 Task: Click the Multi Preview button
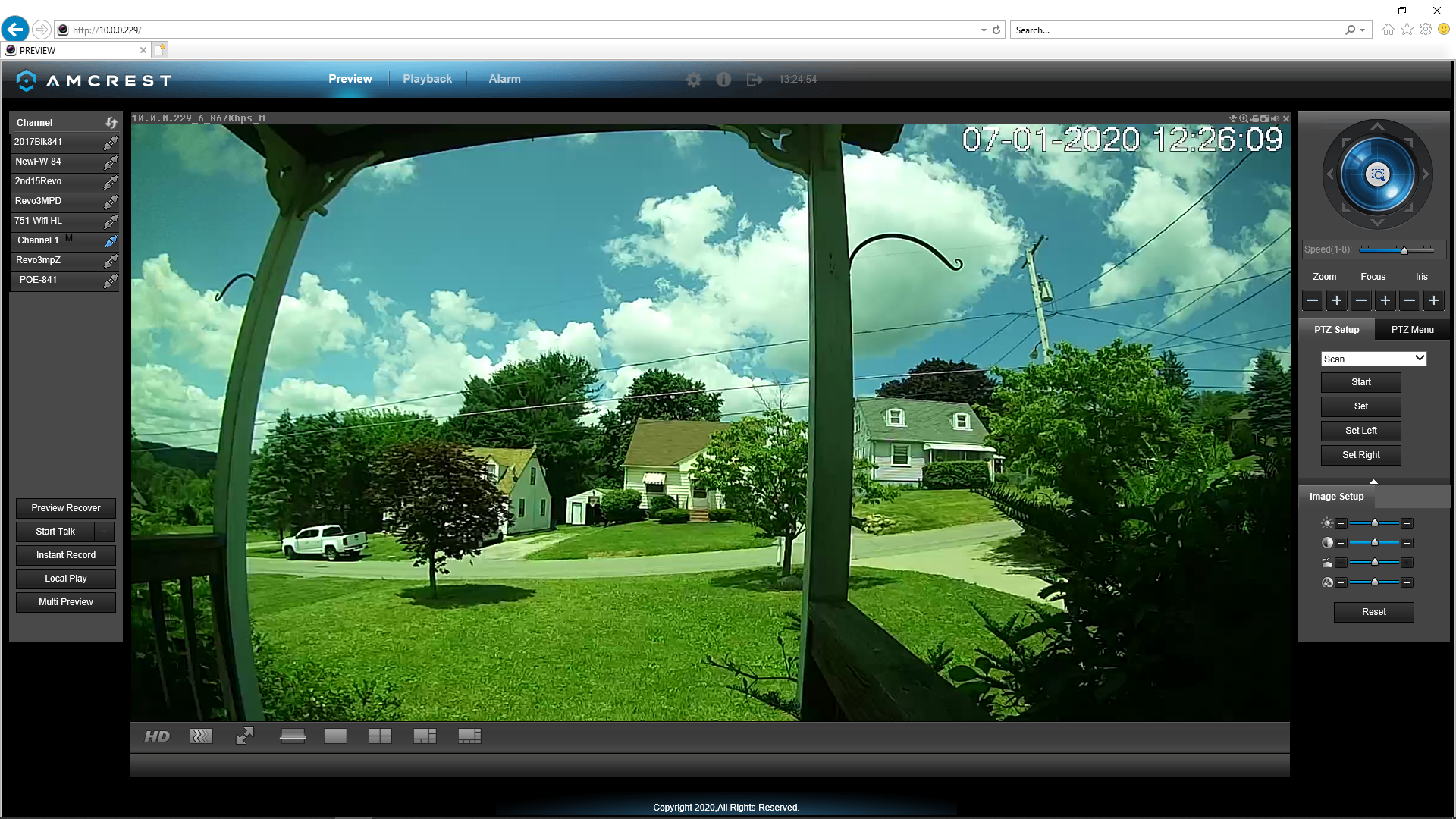pos(66,602)
